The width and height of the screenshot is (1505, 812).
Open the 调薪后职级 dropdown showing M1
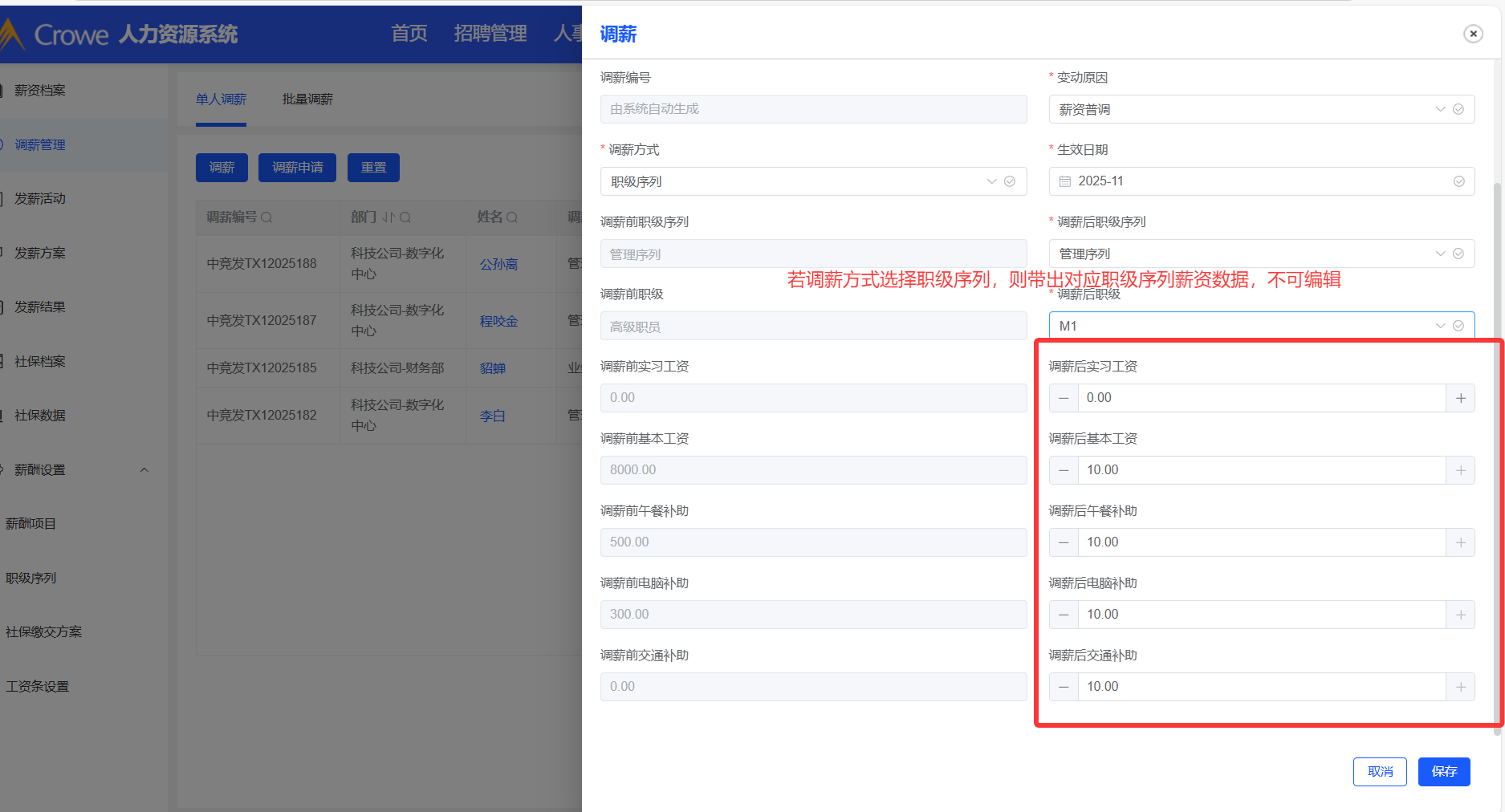[x=1261, y=326]
